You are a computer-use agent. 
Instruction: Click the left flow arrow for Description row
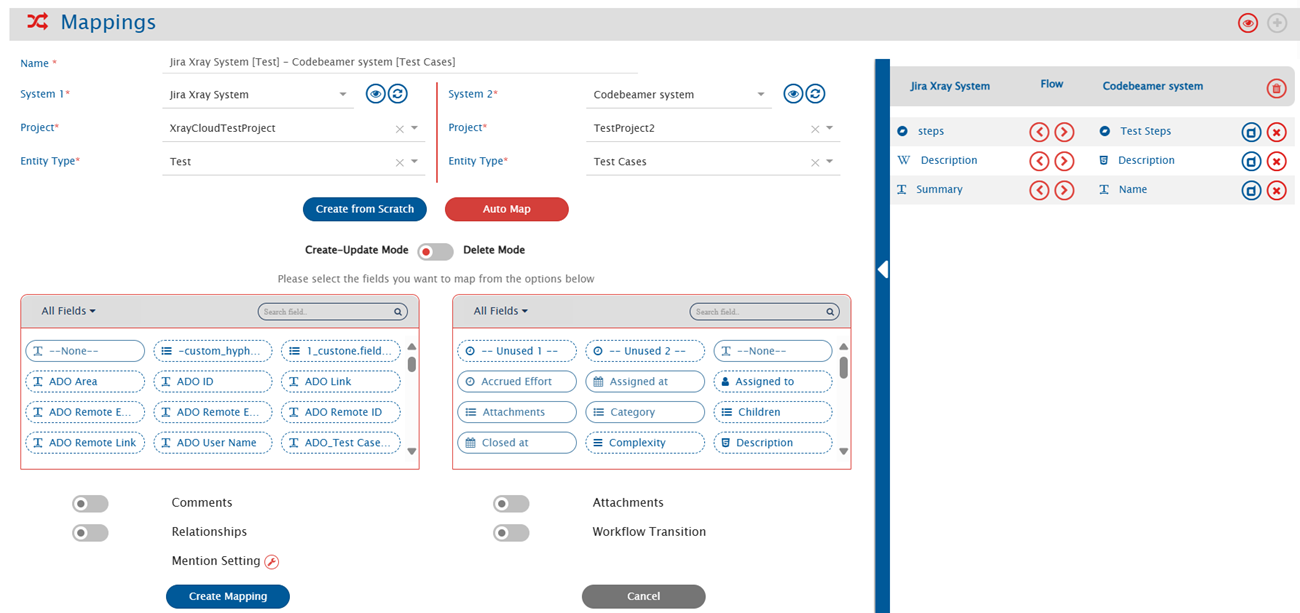coord(1039,161)
